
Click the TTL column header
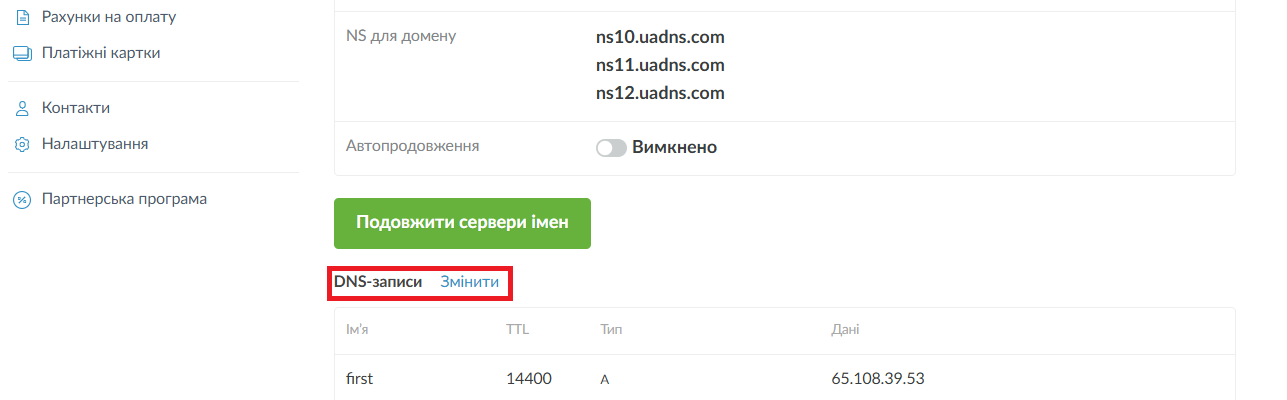click(x=517, y=329)
